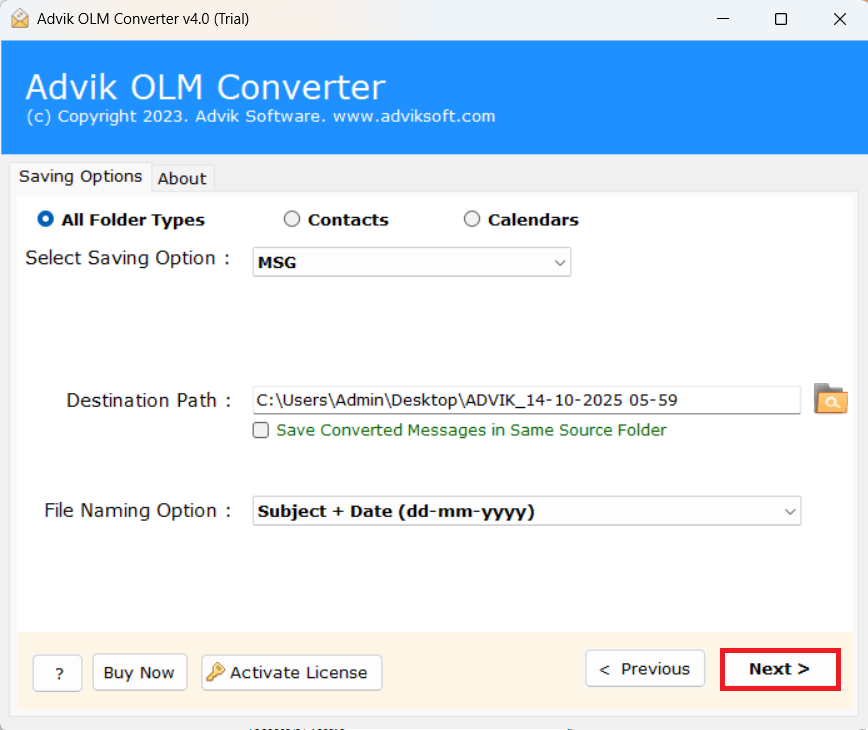Screen dimensions: 868x730
Task: Enable Save Converted Messages in Same Source Folder
Action: click(x=261, y=430)
